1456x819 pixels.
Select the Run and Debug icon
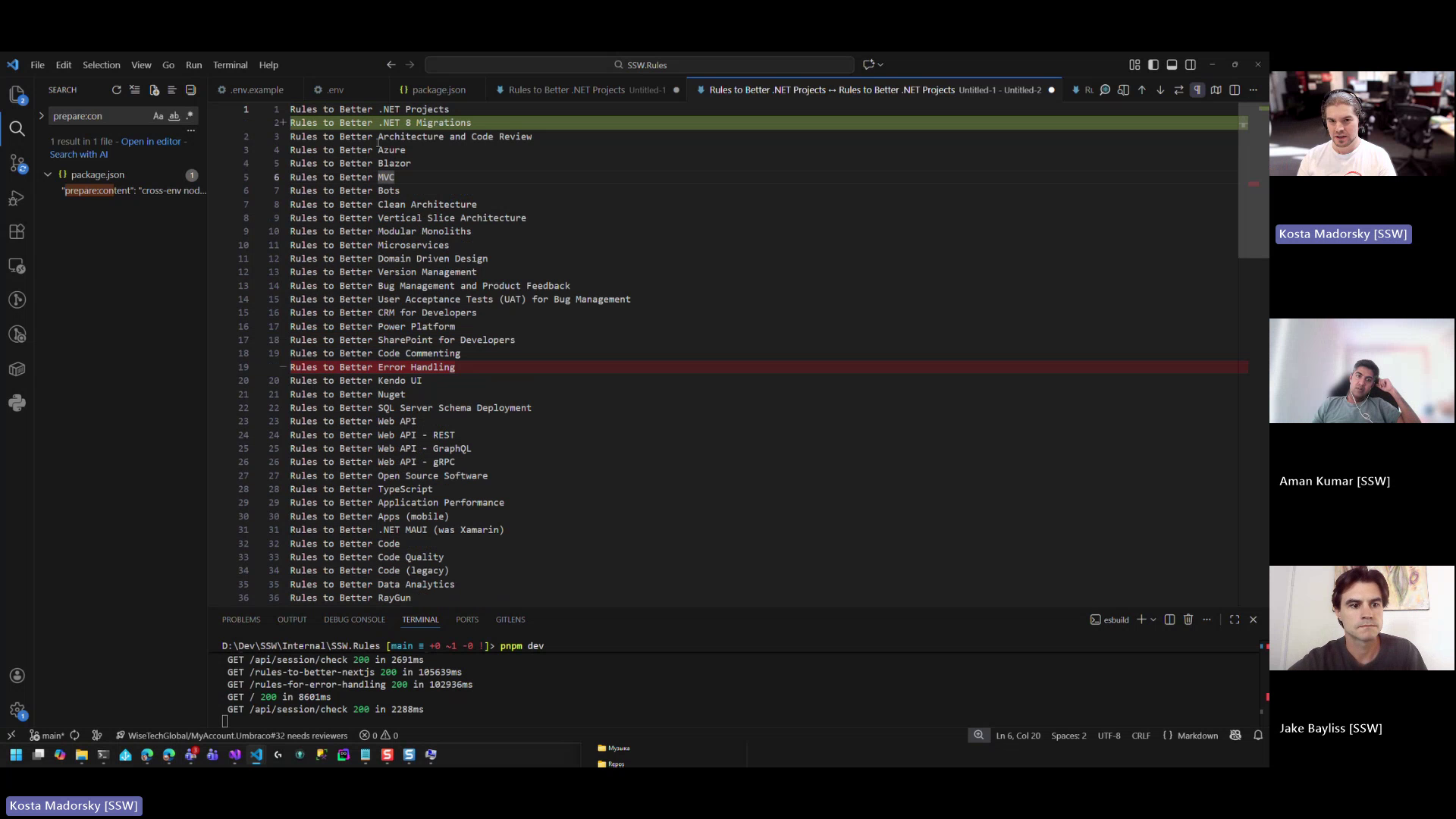pos(17,197)
